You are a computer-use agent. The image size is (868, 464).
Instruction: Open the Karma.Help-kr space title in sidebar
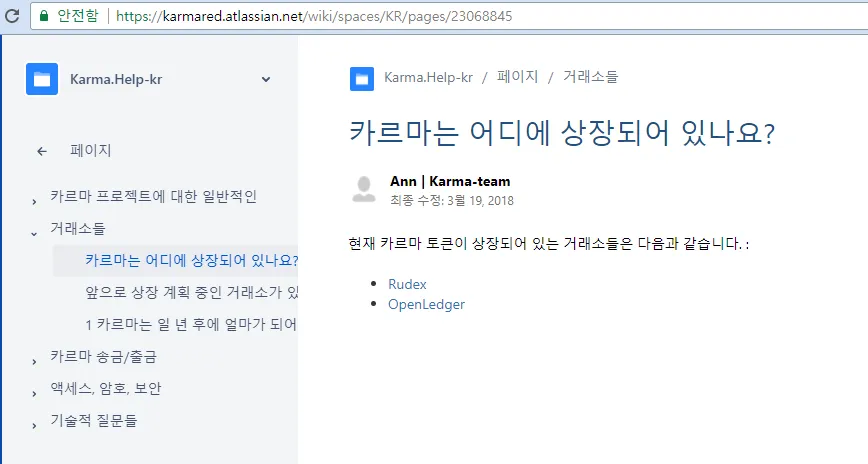pyautogui.click(x=116, y=80)
